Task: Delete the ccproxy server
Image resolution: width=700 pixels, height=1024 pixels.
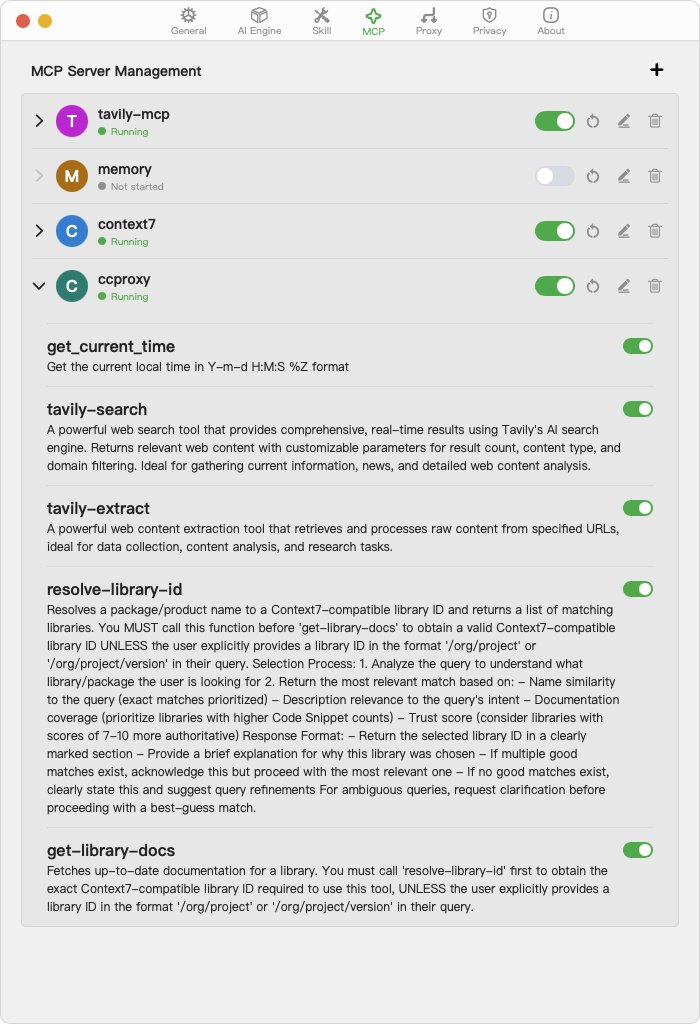Action: point(655,286)
